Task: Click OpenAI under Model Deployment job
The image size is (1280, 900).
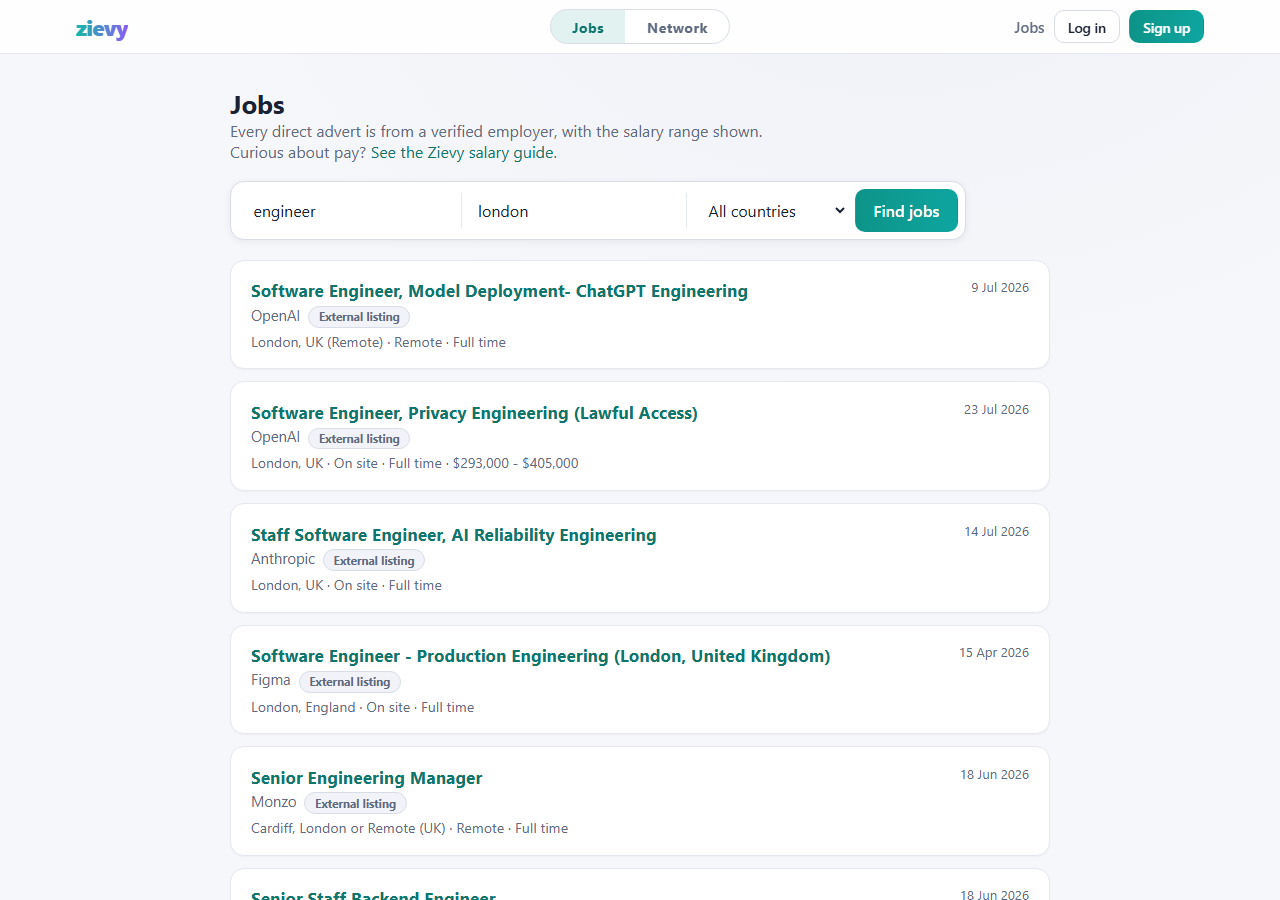Action: [275, 315]
